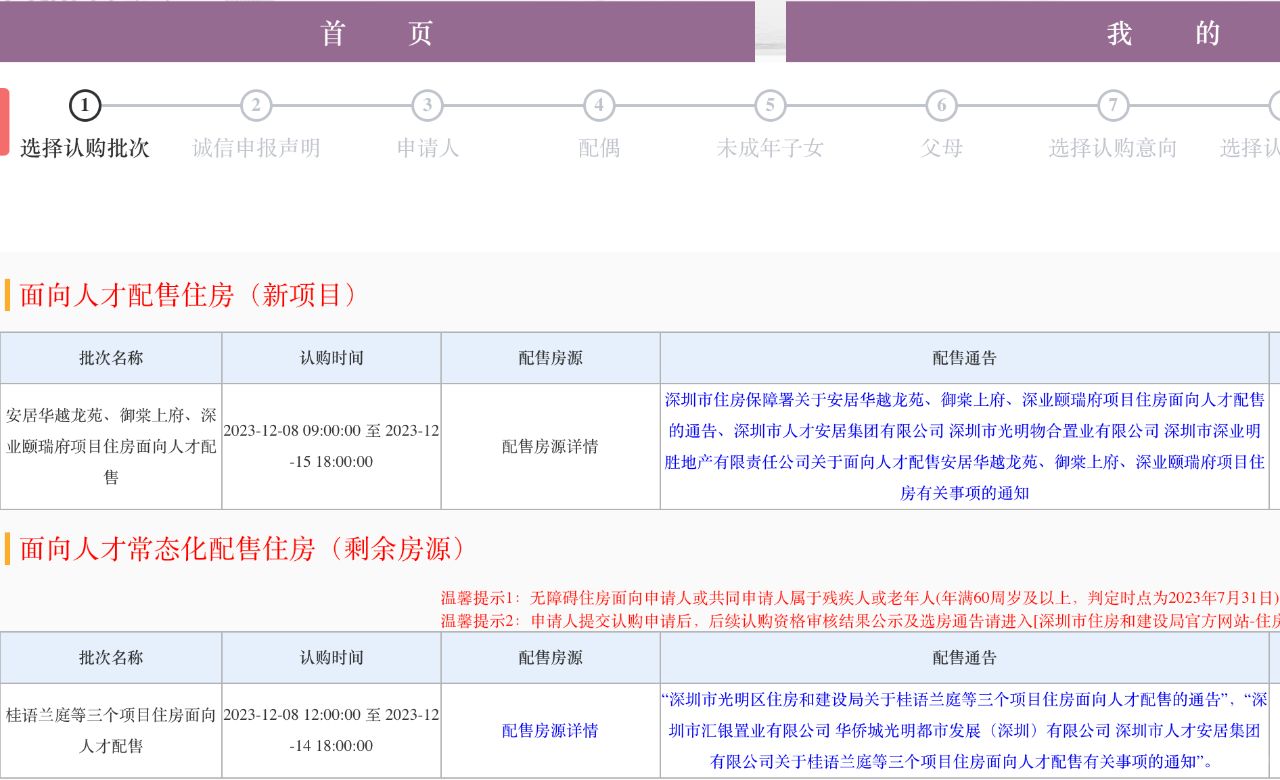This screenshot has width=1280, height=780.
Task: Click 认购时间 header in the 新项目 table
Action: coord(331,358)
